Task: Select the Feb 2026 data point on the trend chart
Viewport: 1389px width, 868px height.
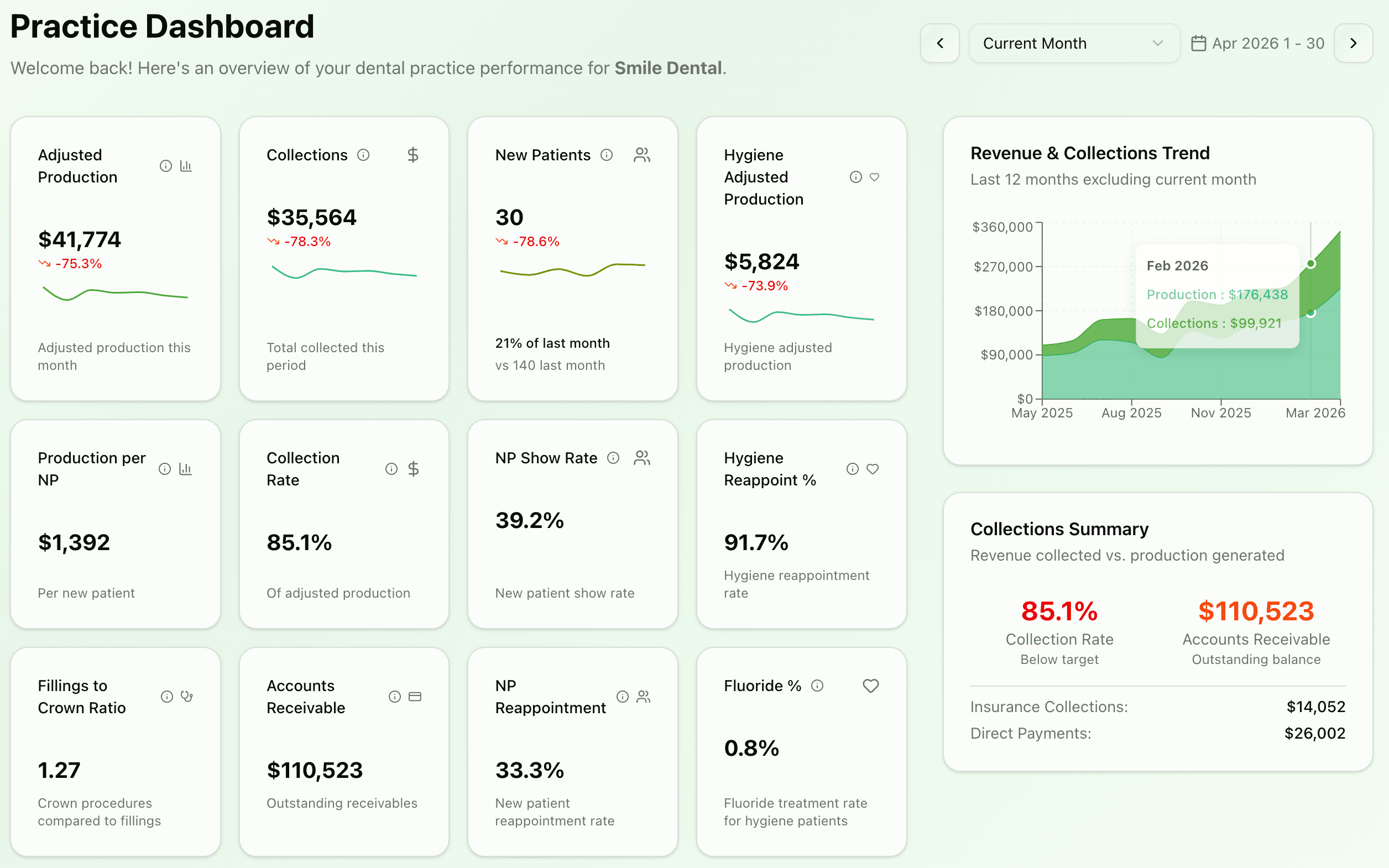Action: point(1310,264)
